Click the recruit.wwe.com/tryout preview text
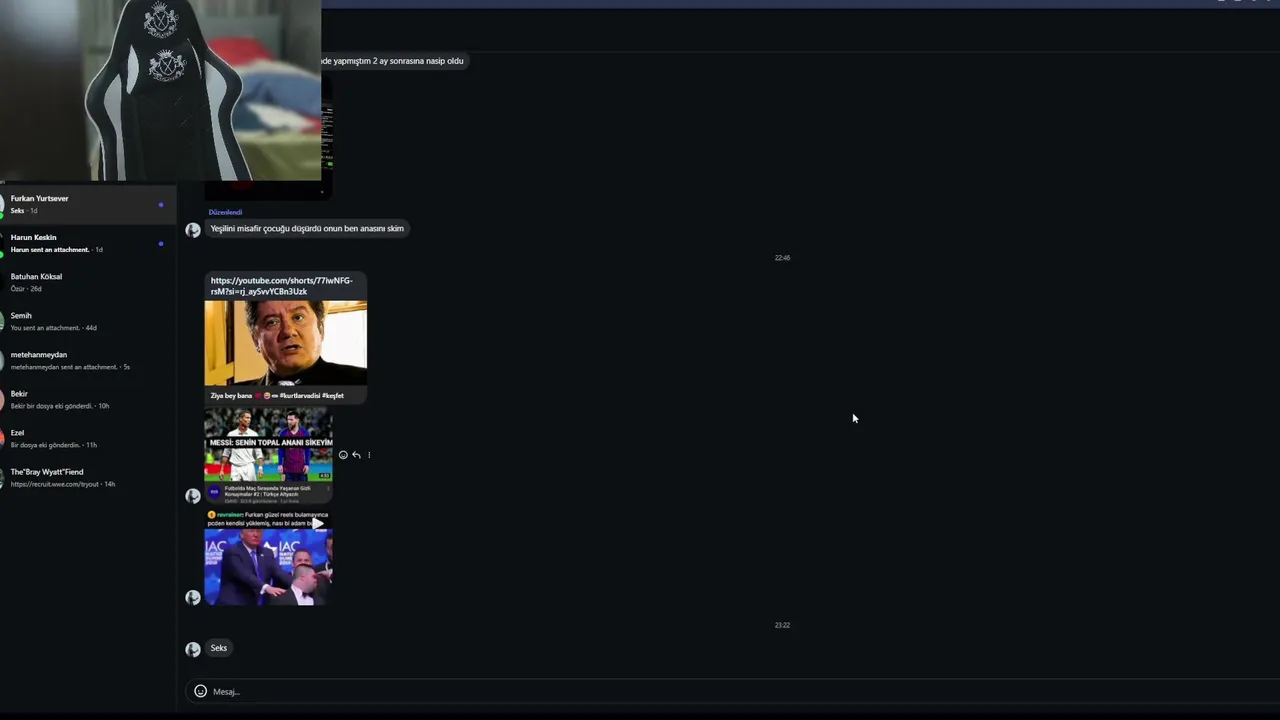Image resolution: width=1280 pixels, height=720 pixels. tap(55, 484)
